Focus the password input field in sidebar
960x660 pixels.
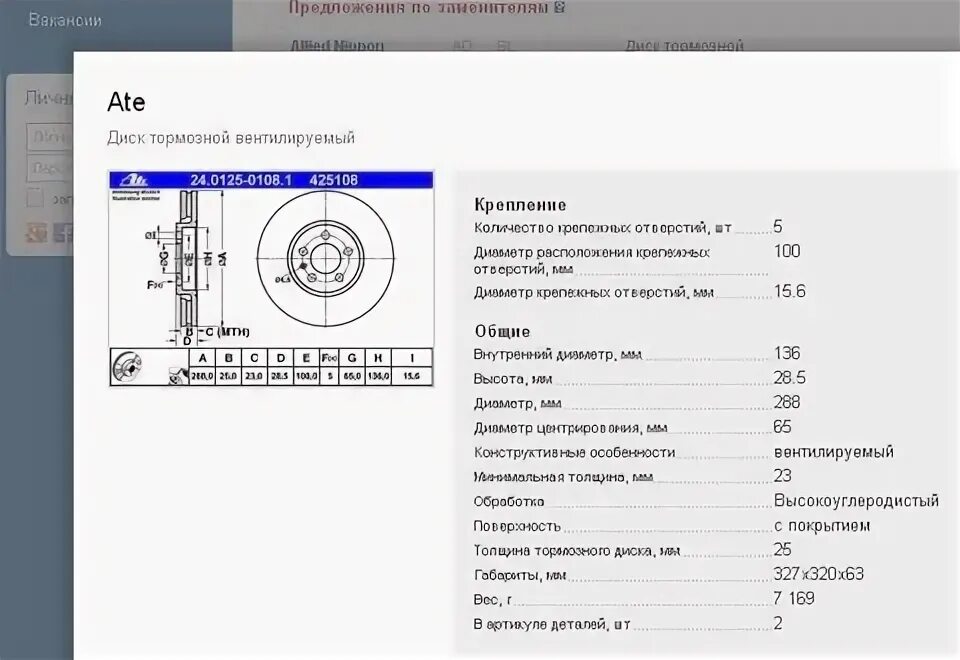(50, 168)
